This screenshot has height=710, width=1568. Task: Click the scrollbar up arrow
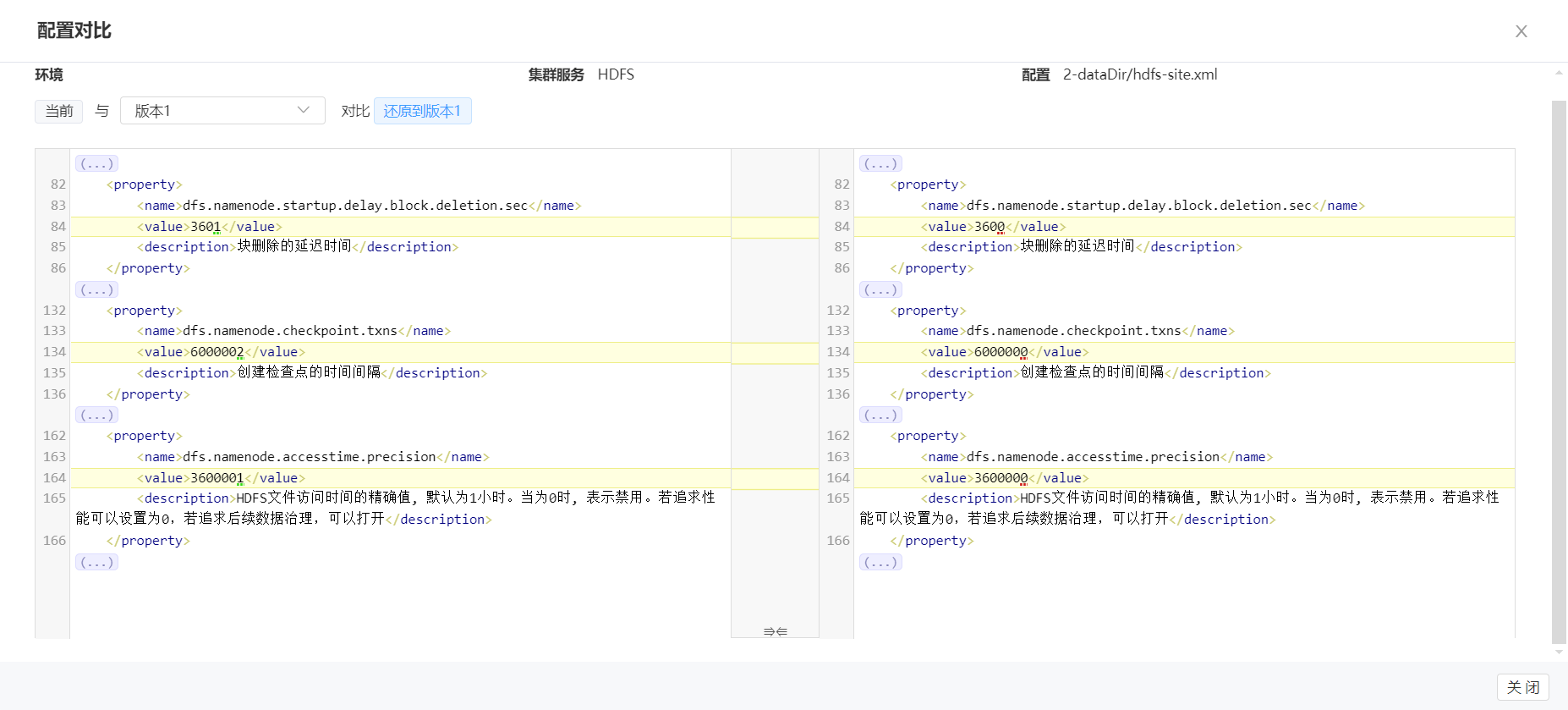click(1559, 73)
